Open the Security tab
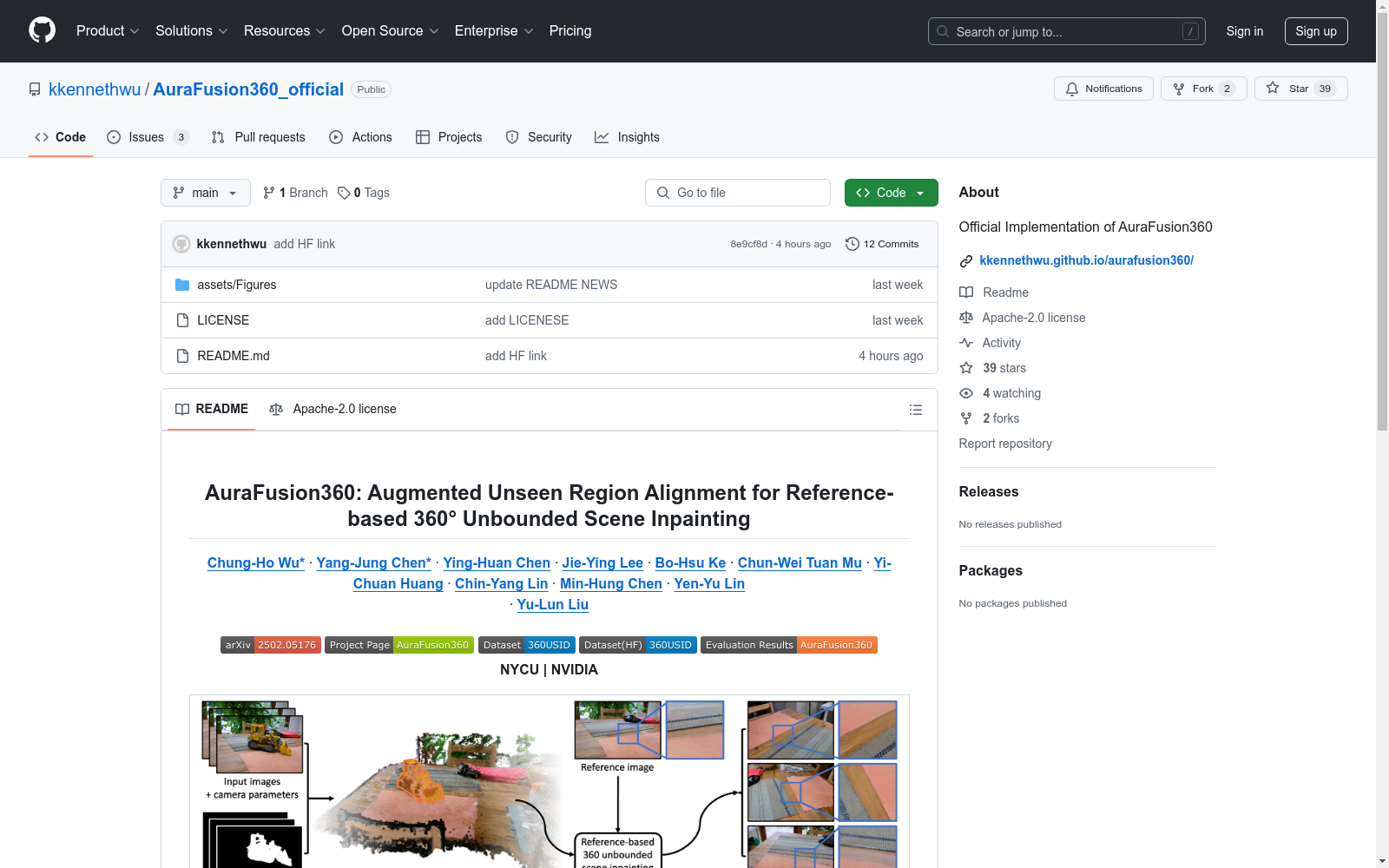 pos(539,137)
